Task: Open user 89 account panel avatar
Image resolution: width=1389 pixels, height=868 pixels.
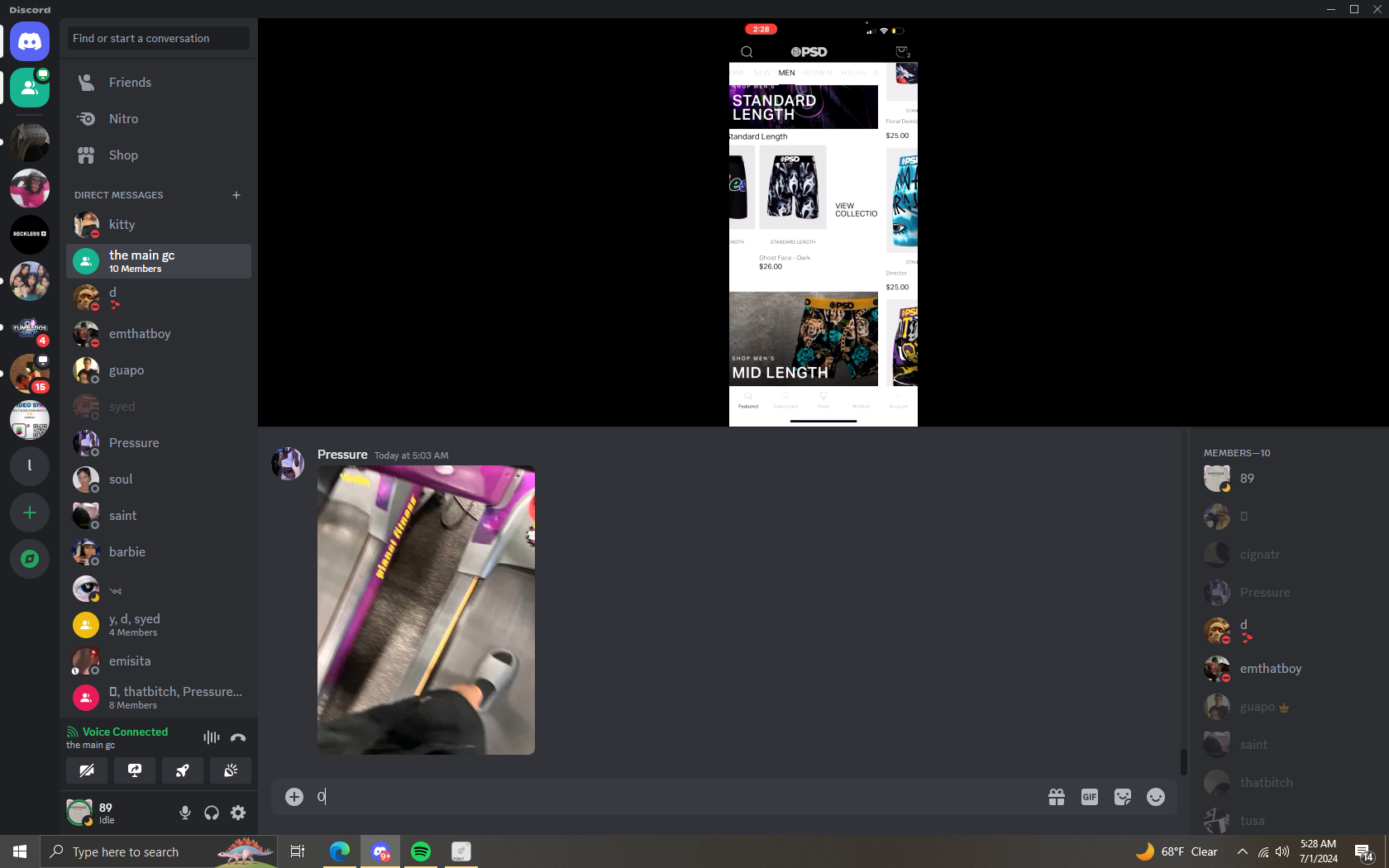Action: 79,813
